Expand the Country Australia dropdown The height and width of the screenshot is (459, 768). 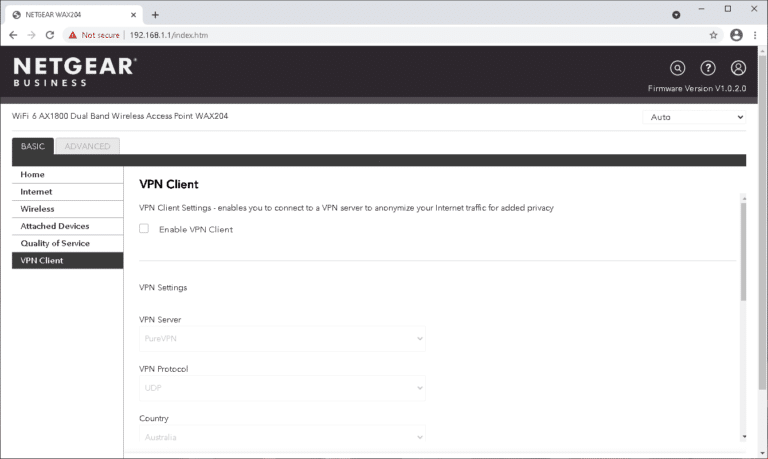pos(282,434)
